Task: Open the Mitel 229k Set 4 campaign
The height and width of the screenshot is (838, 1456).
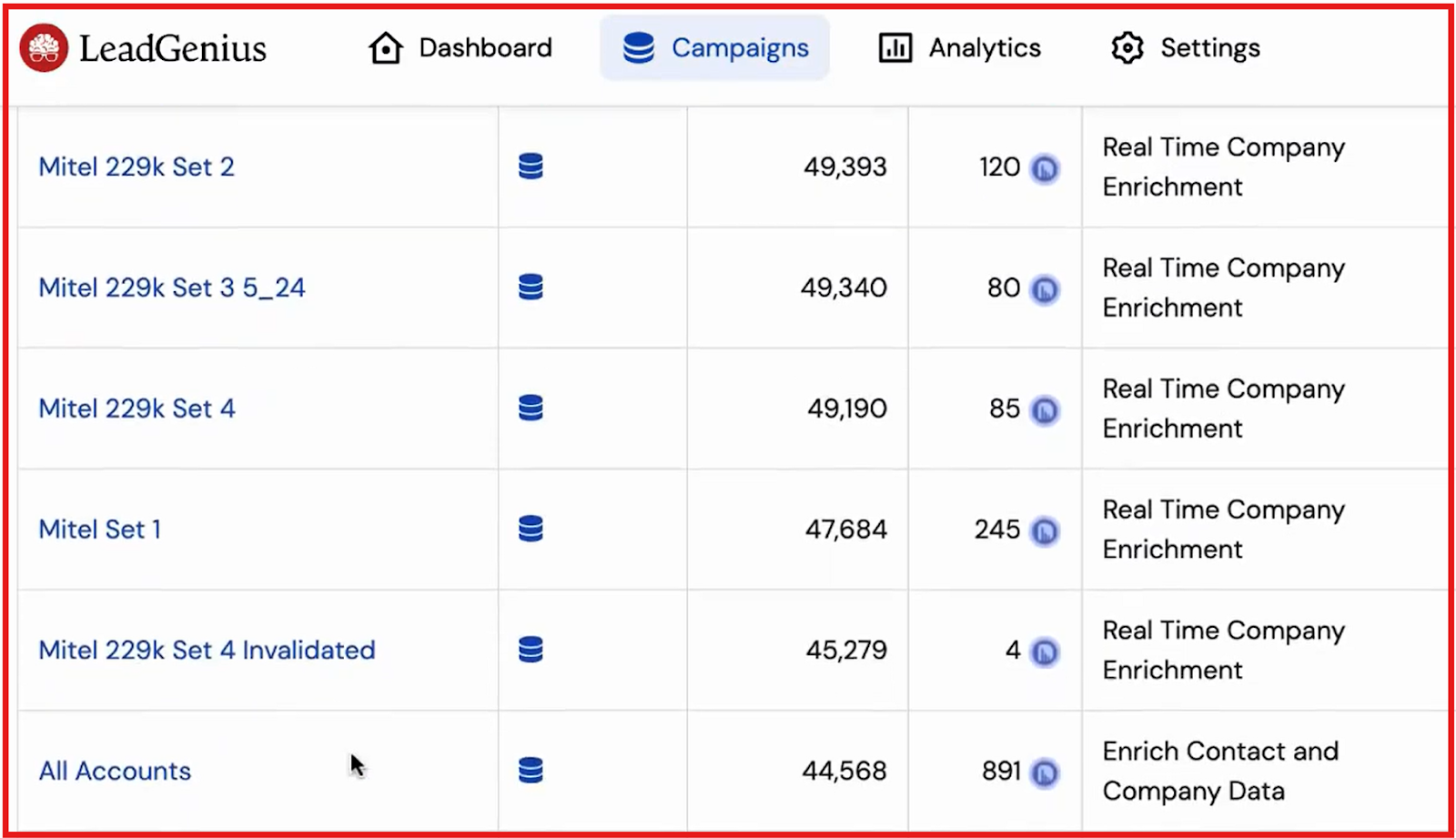Action: pos(136,409)
